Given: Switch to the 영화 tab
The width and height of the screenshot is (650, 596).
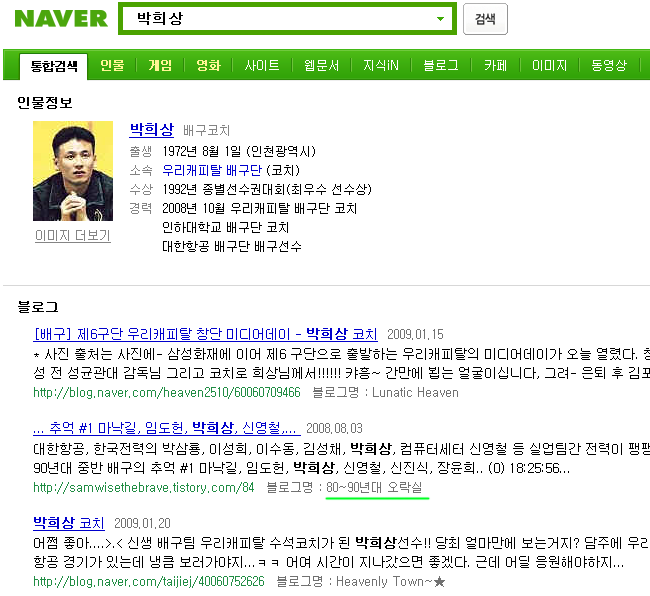Looking at the screenshot, I should pyautogui.click(x=208, y=65).
